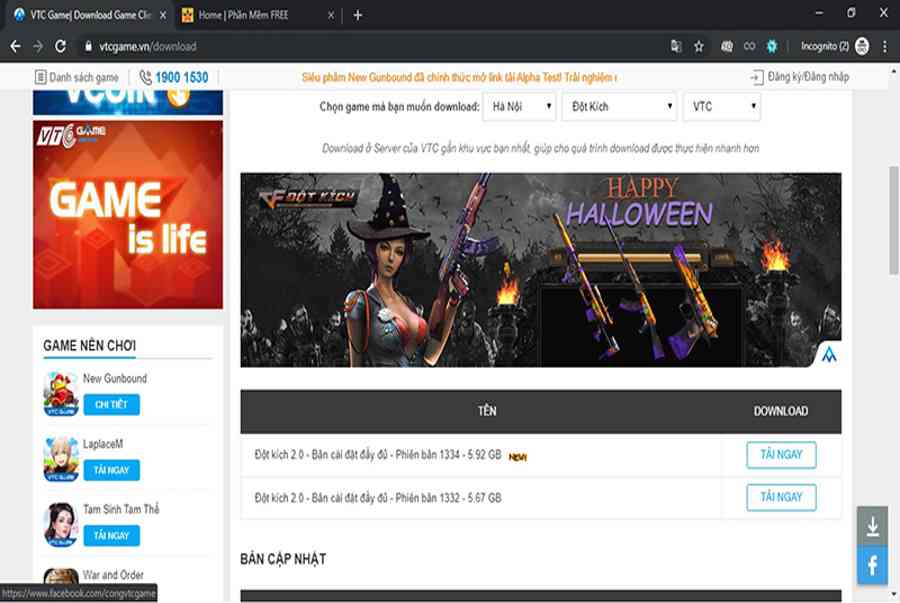
Task: Expand the Đột Kích game dropdown
Action: pos(620,107)
